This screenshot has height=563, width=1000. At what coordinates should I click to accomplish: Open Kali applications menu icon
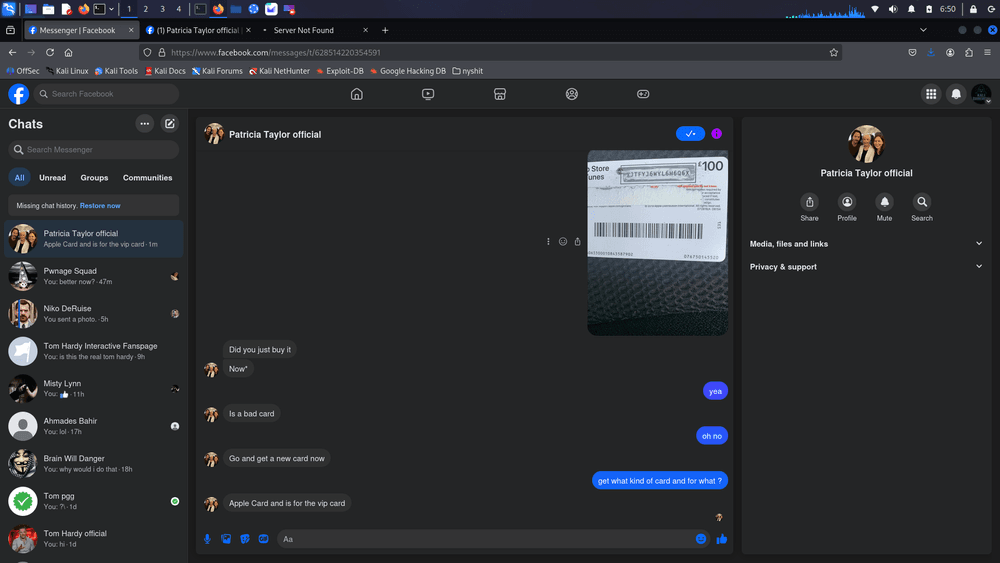tap(9, 9)
